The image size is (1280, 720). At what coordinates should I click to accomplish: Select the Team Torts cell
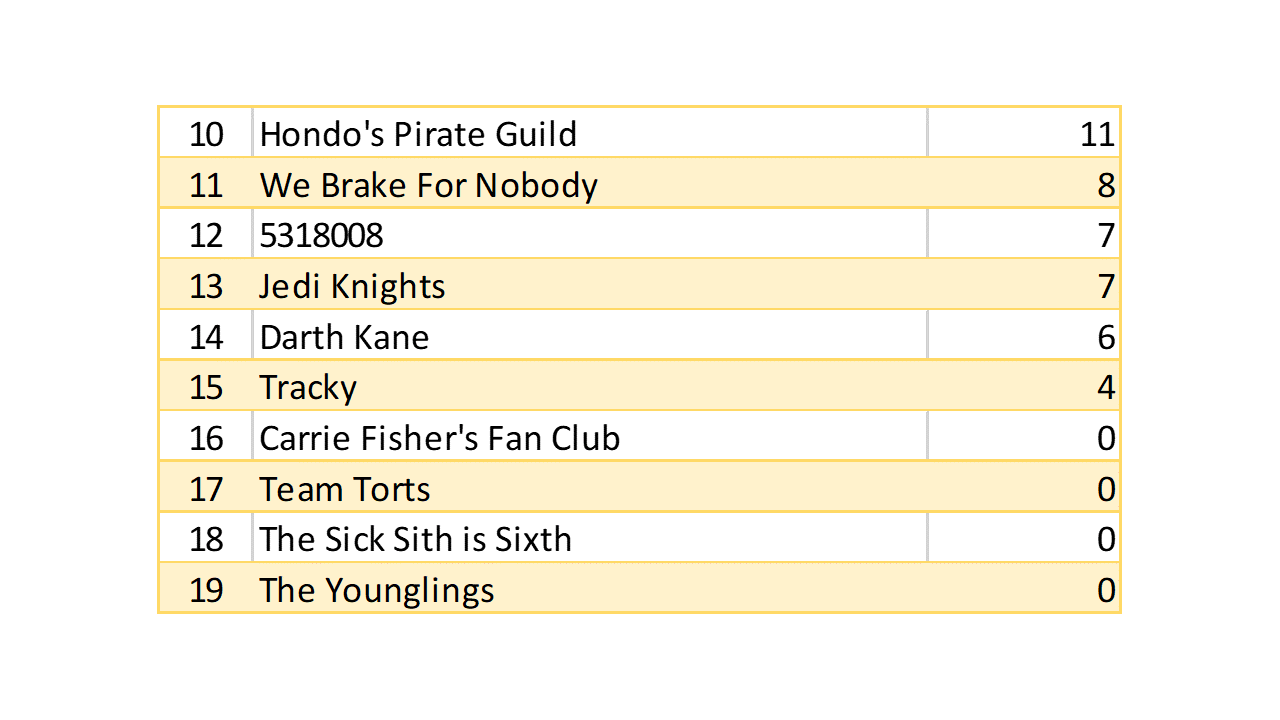tap(345, 489)
